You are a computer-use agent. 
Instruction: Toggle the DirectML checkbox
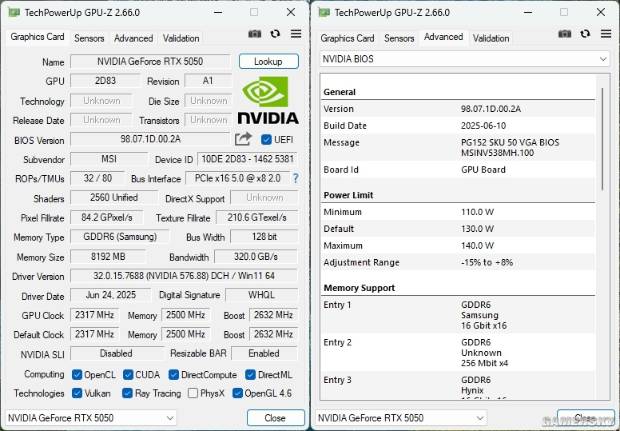point(250,374)
